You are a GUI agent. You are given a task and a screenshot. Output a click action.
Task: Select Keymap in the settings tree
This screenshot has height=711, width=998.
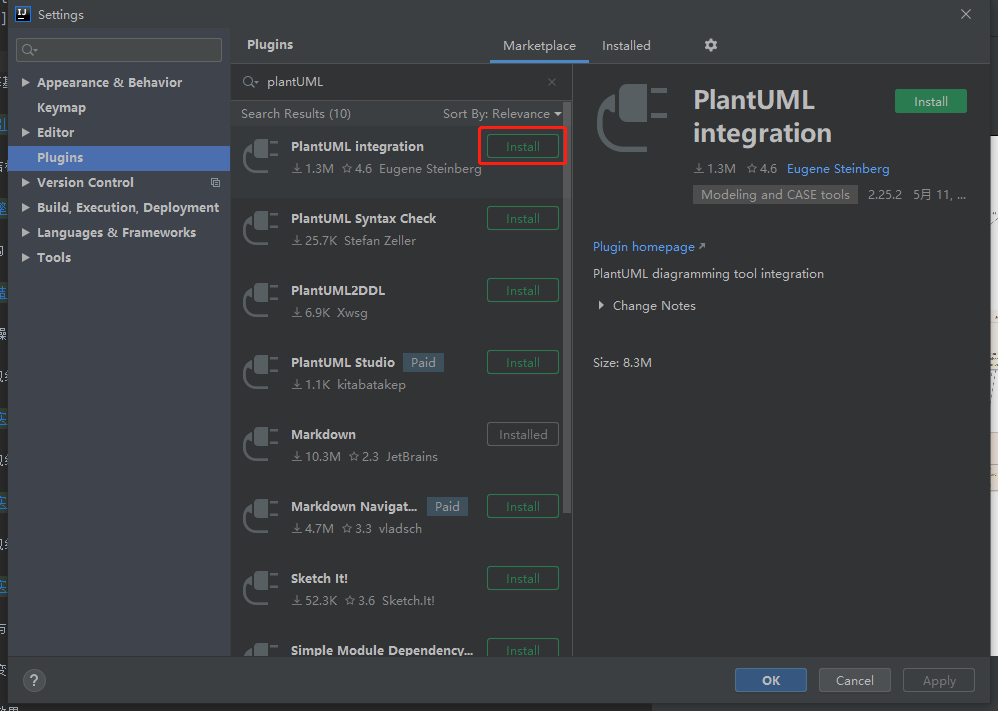click(61, 108)
